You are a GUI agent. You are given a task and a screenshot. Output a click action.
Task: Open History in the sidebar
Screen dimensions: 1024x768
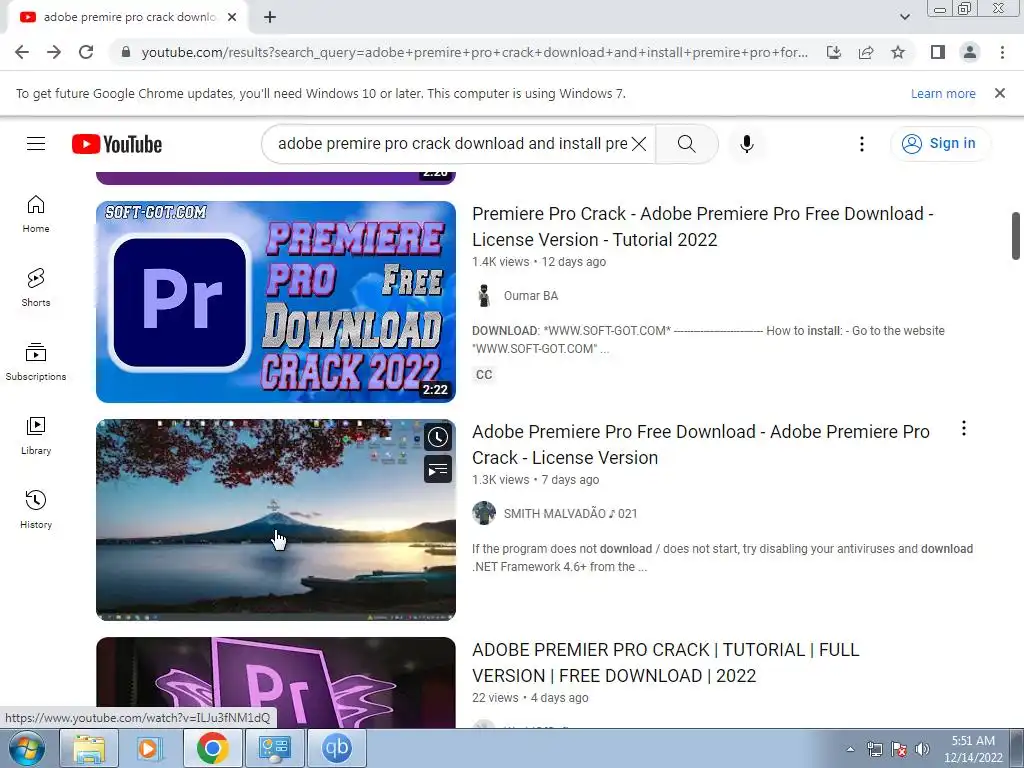pyautogui.click(x=36, y=510)
